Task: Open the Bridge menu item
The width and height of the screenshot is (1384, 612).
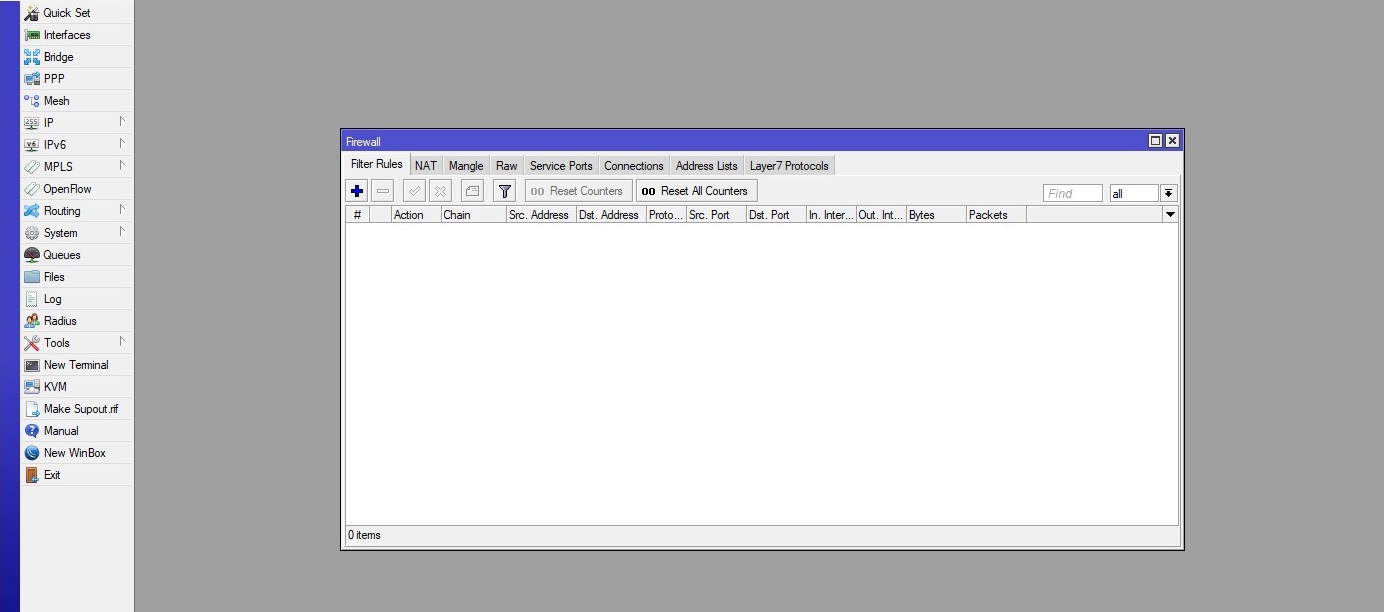Action: 58,57
